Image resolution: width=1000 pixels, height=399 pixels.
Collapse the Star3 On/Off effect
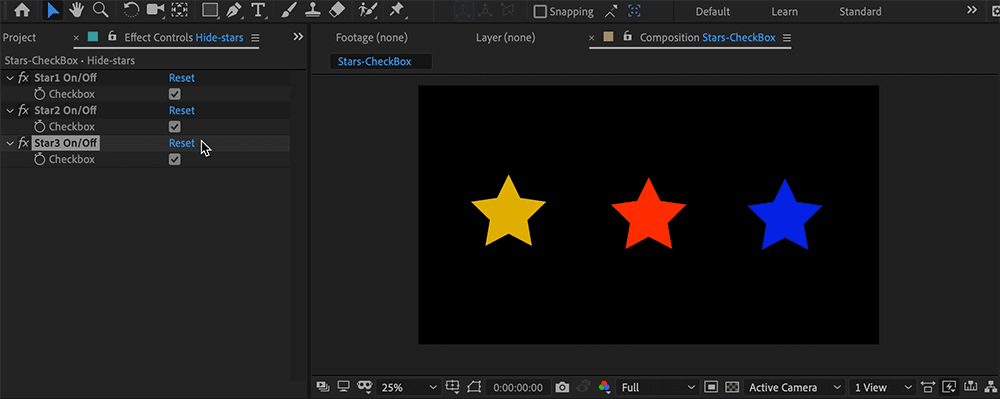(10, 143)
